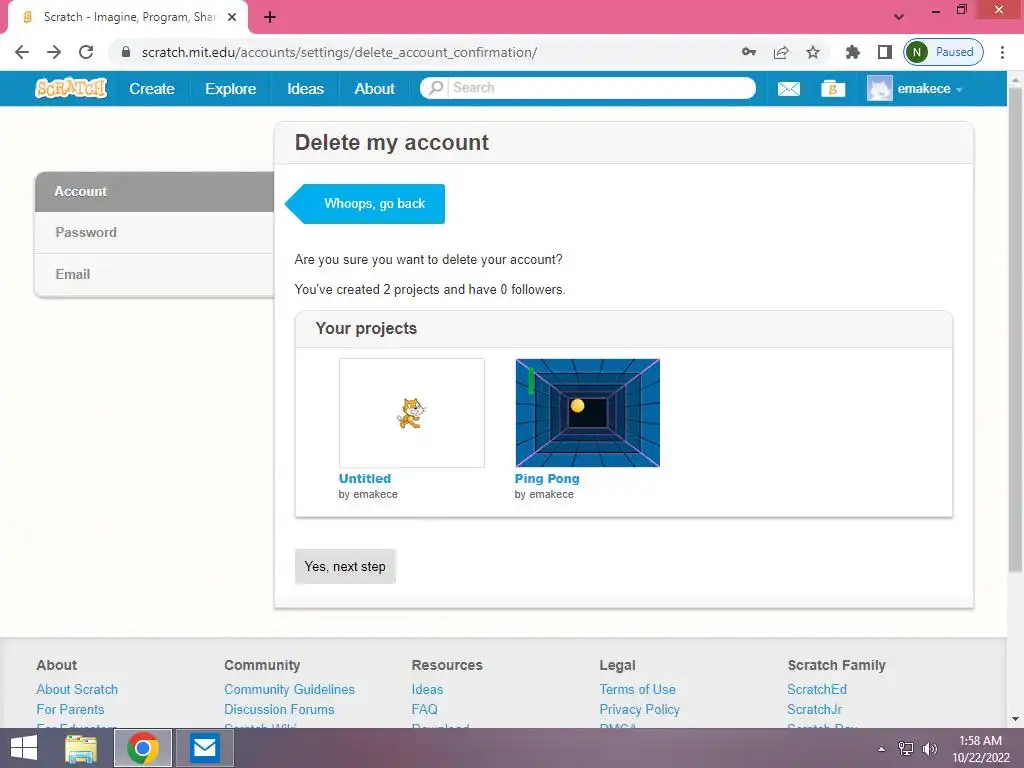The width and height of the screenshot is (1024, 768).
Task: Open the Terms of Use link
Action: click(637, 689)
